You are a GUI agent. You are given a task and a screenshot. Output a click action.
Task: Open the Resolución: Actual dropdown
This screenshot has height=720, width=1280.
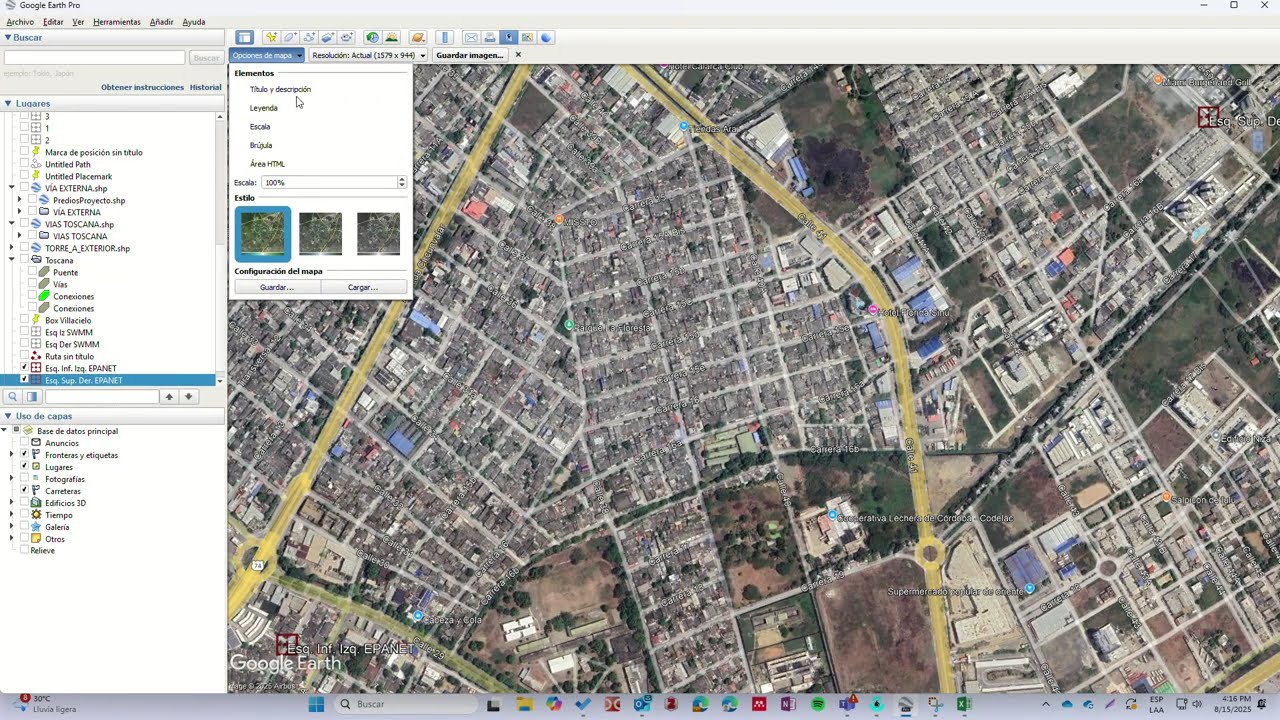click(368, 55)
